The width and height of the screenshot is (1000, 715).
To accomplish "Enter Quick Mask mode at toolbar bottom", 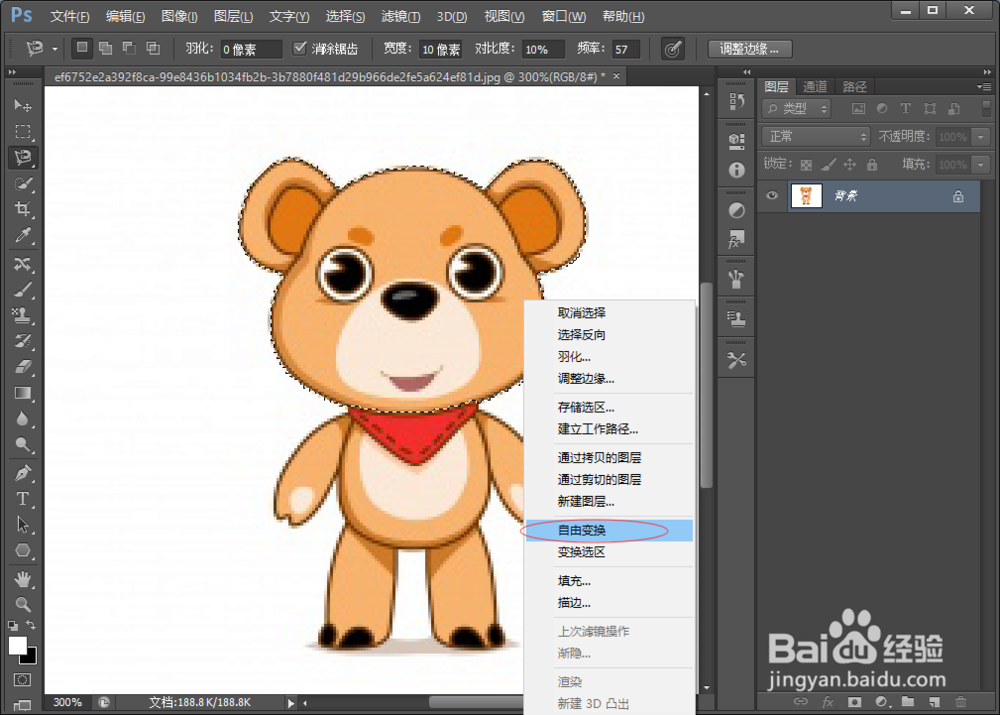I will 23,679.
